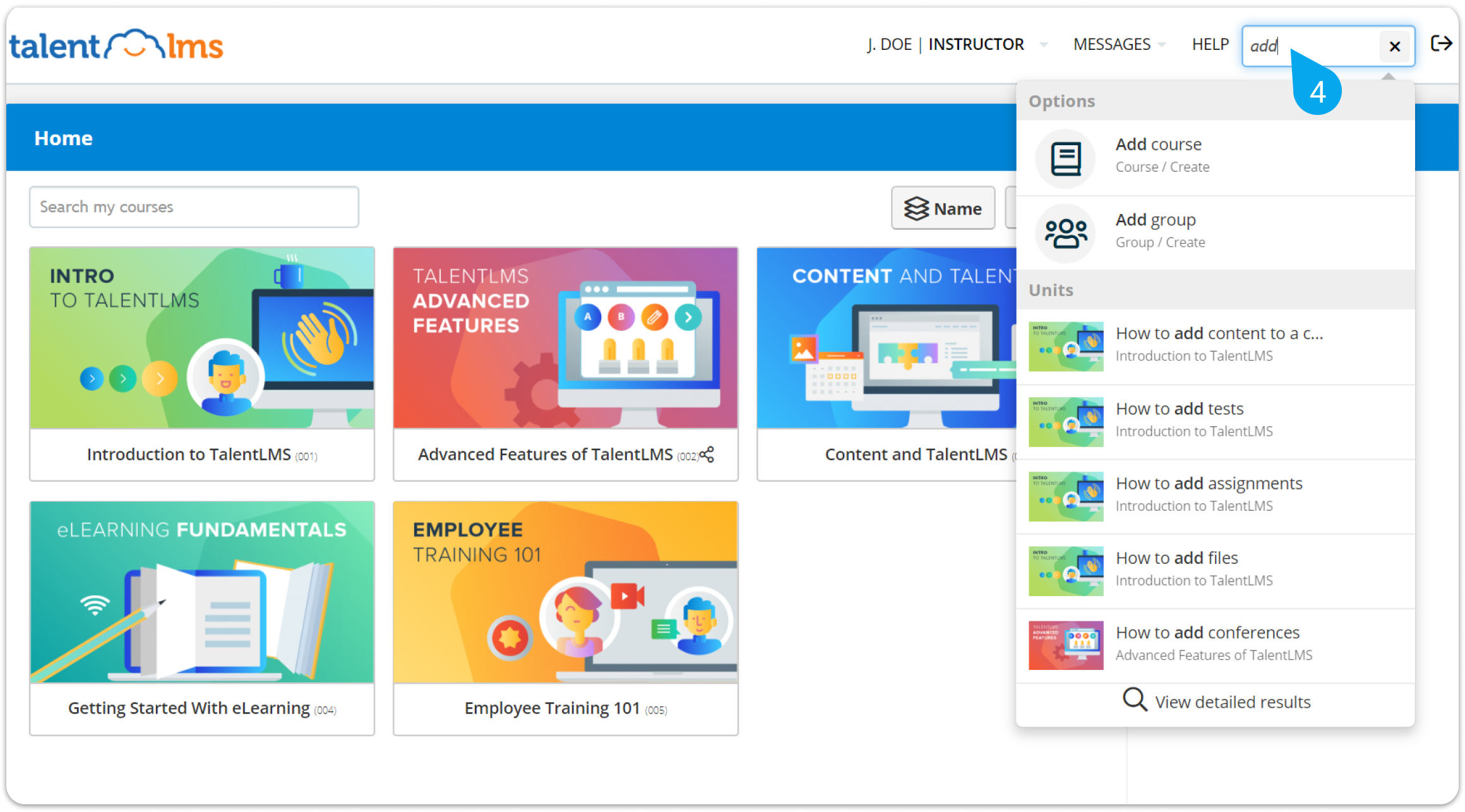
Task: Clear the search field with the X button
Action: [x=1394, y=46]
